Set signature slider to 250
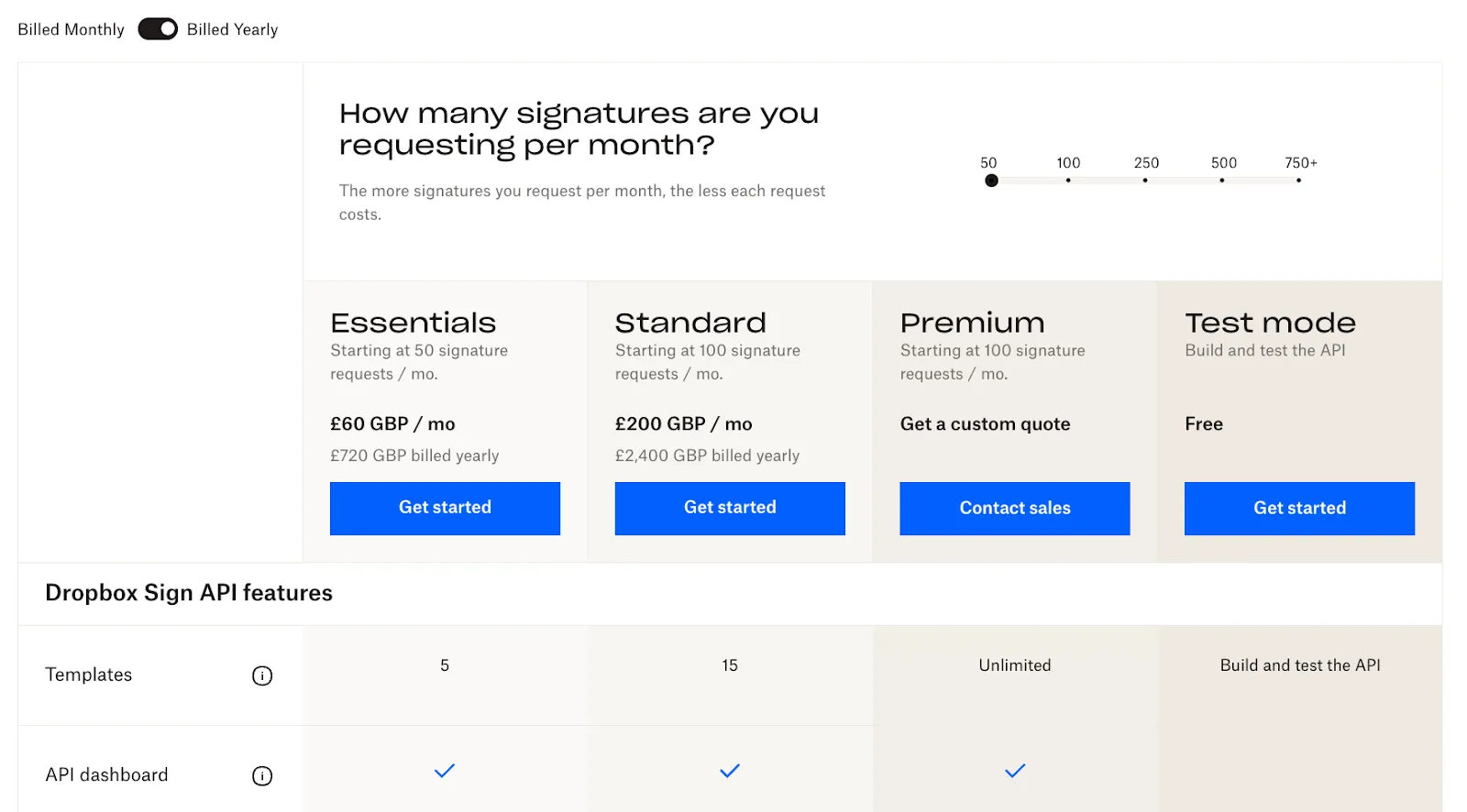Viewport: 1467px width, 812px height. point(1145,180)
